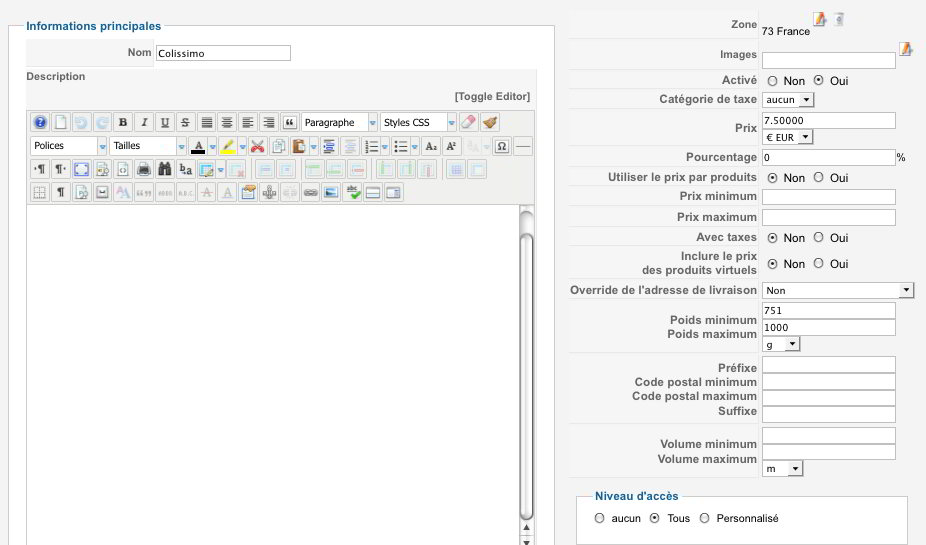Image resolution: width=926 pixels, height=545 pixels.
Task: Apply superscript formatting
Action: coord(451,146)
